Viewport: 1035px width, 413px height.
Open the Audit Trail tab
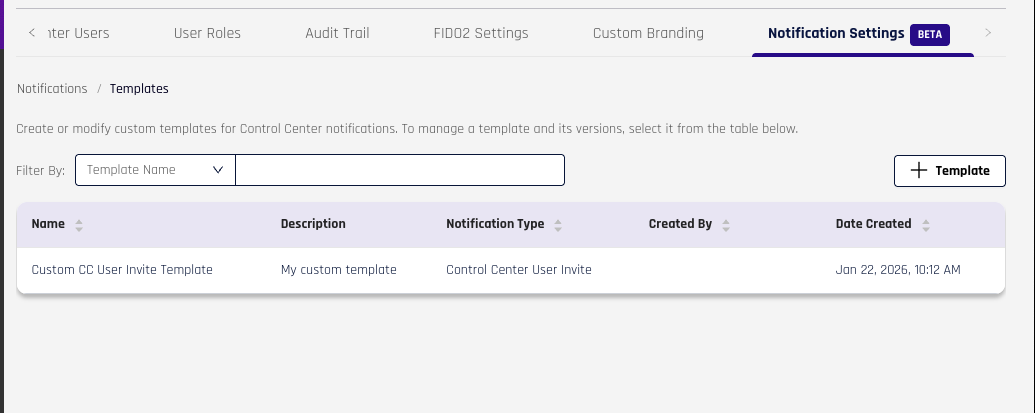(x=337, y=33)
